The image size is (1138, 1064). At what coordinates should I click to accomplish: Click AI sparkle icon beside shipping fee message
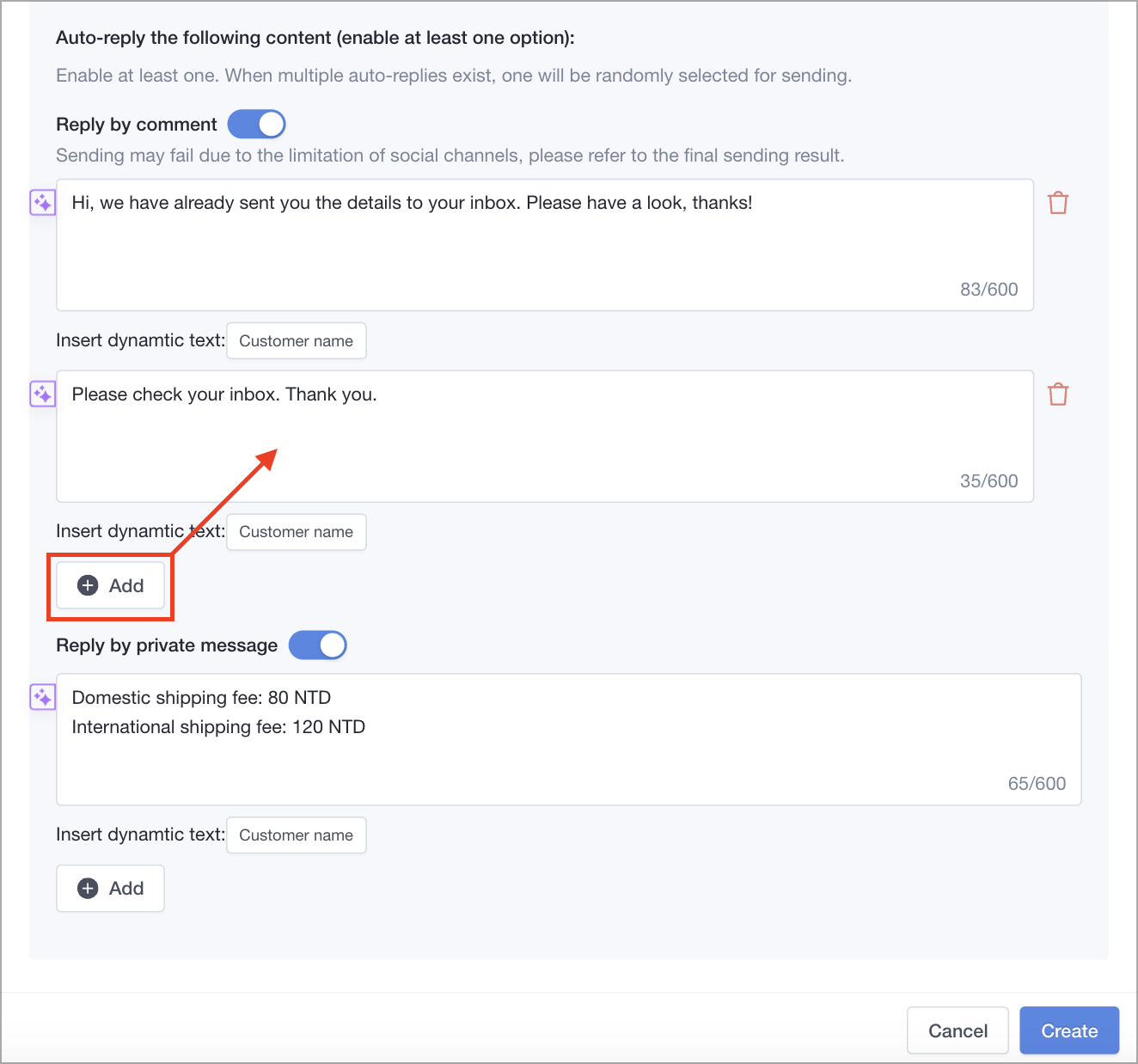(x=43, y=697)
